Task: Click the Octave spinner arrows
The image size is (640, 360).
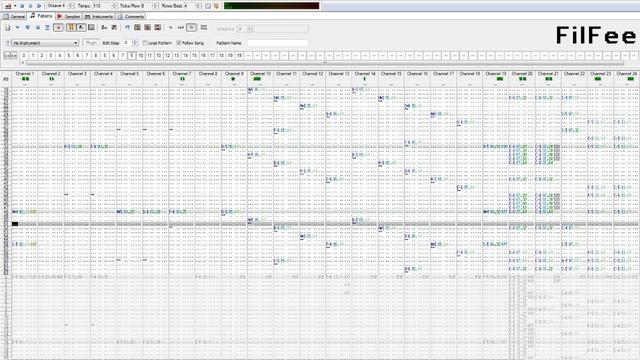Action: click(71, 6)
